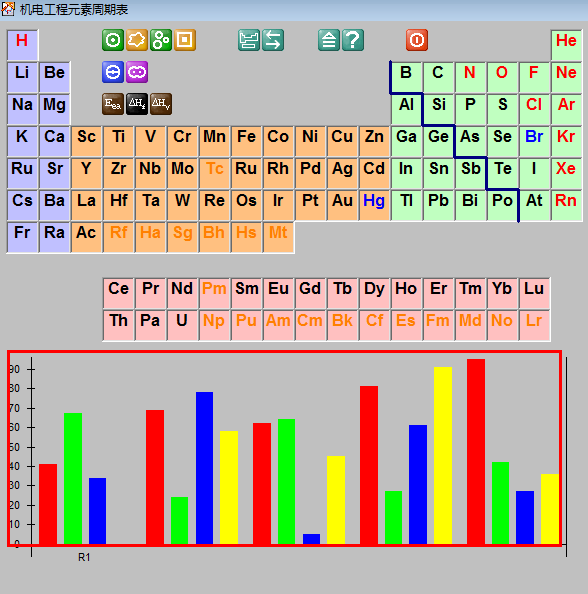Screen dimensions: 588x594
Task: Click the tallest yellow bar in chart
Action: (443, 456)
